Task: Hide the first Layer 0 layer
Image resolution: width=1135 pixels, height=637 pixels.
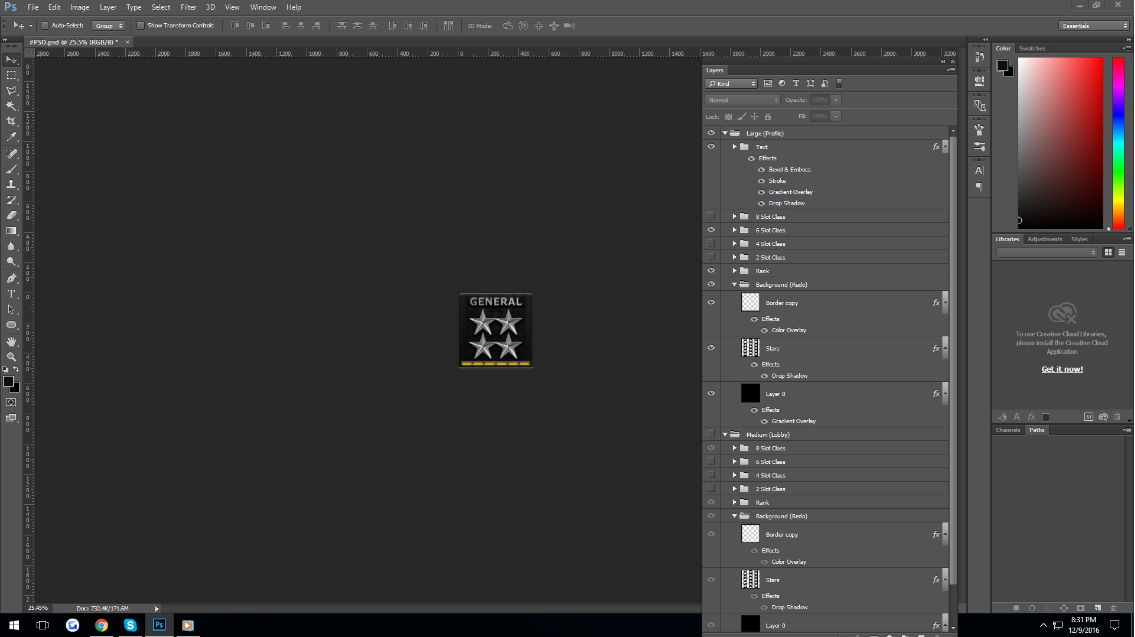Action: tap(711, 394)
